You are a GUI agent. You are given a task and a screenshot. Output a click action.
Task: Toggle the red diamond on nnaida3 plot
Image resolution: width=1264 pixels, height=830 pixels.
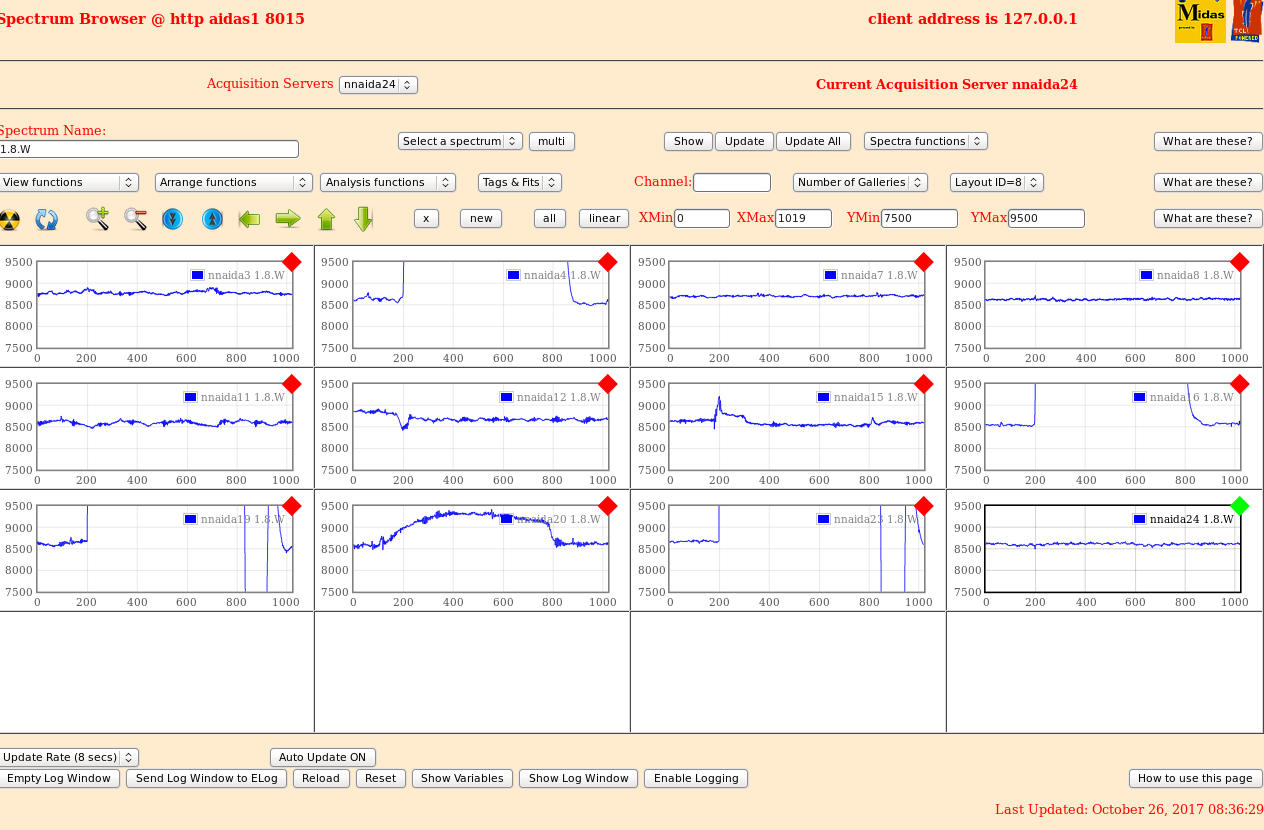pyautogui.click(x=291, y=262)
